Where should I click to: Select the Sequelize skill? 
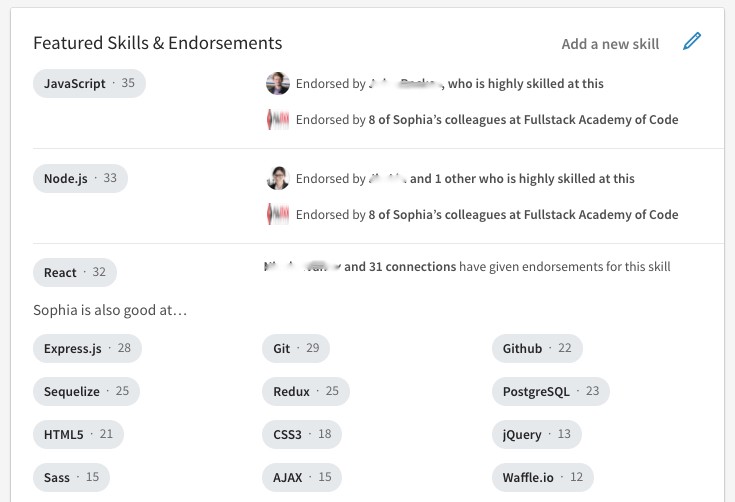coord(86,392)
